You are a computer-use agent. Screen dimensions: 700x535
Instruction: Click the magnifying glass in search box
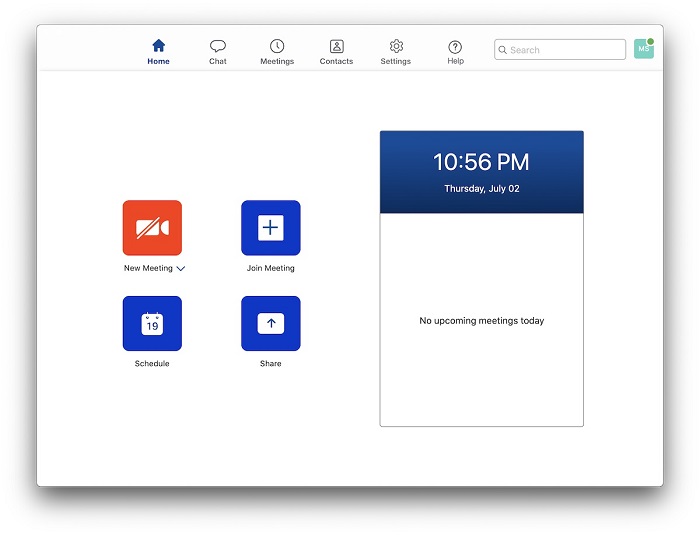tap(502, 50)
